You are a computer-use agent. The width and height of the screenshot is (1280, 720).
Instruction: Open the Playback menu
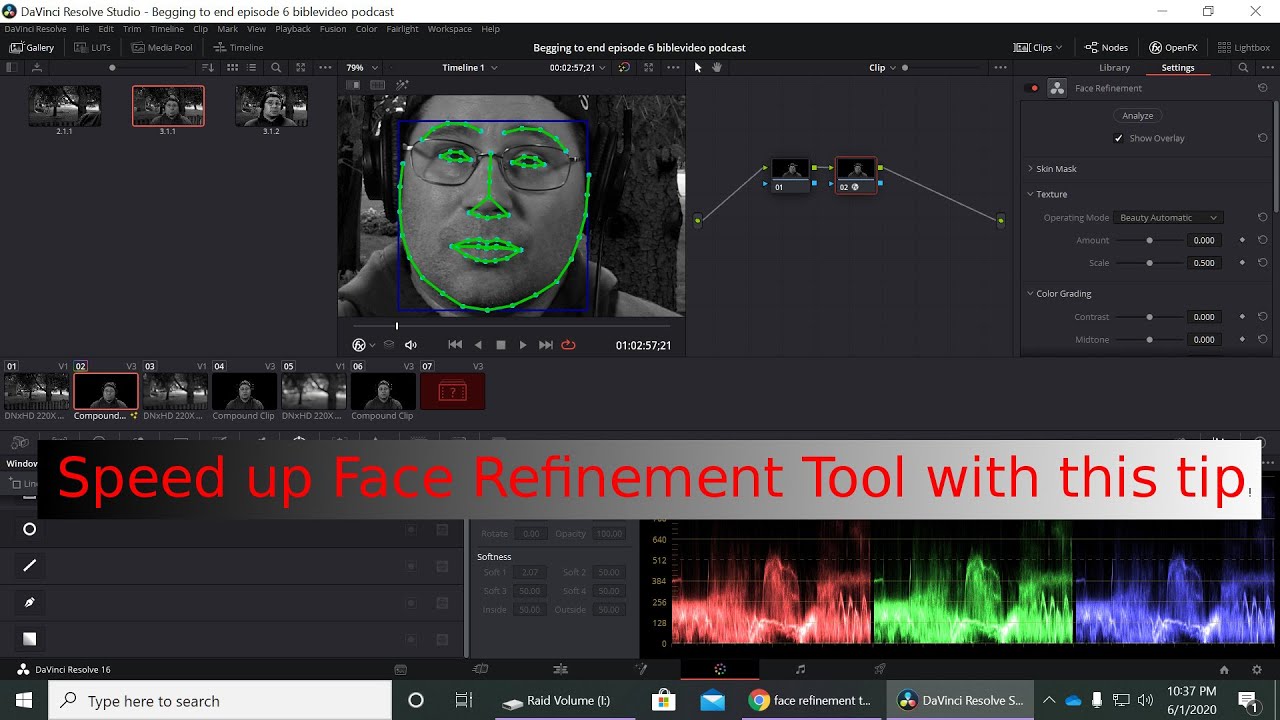(x=293, y=29)
